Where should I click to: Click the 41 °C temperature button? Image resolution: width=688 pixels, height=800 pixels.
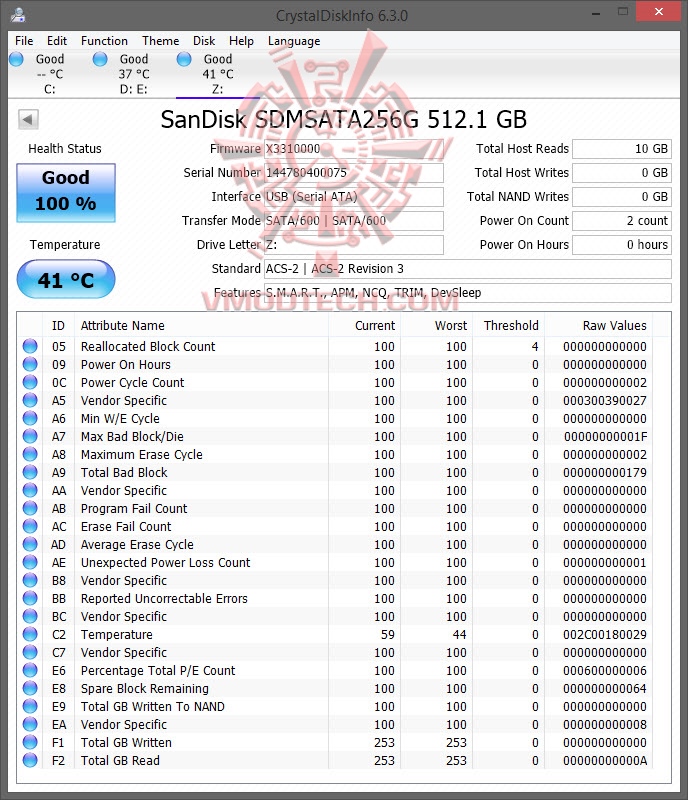click(x=66, y=279)
